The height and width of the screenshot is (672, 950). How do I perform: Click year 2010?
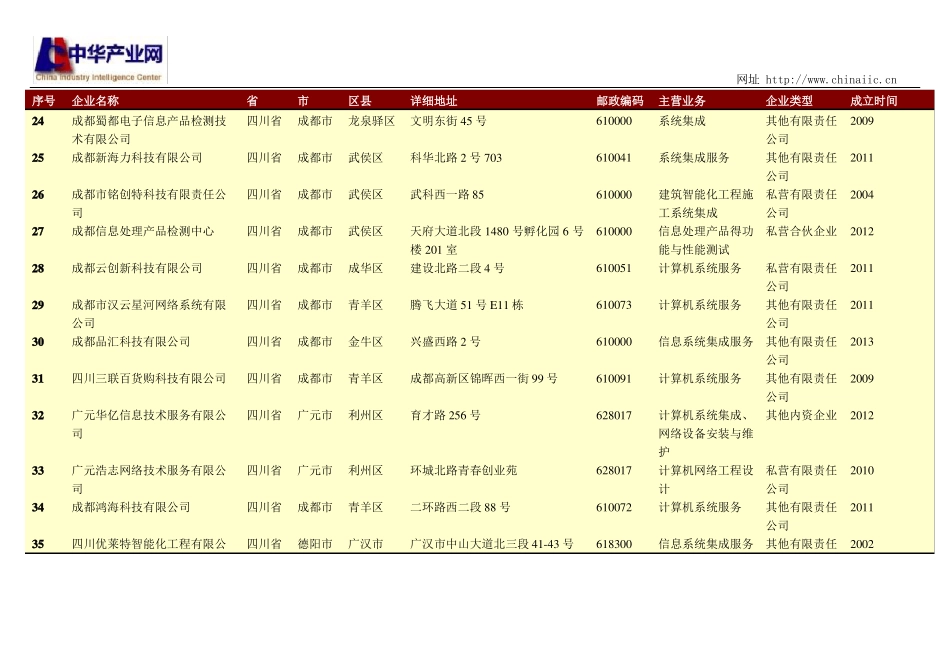tap(862, 471)
